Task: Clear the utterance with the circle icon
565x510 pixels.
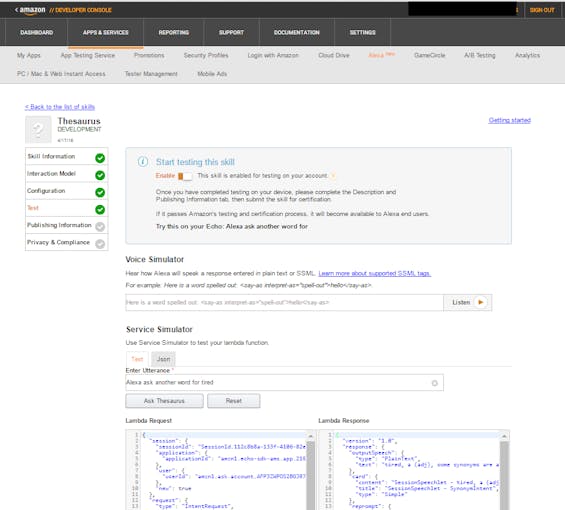Action: (x=435, y=383)
